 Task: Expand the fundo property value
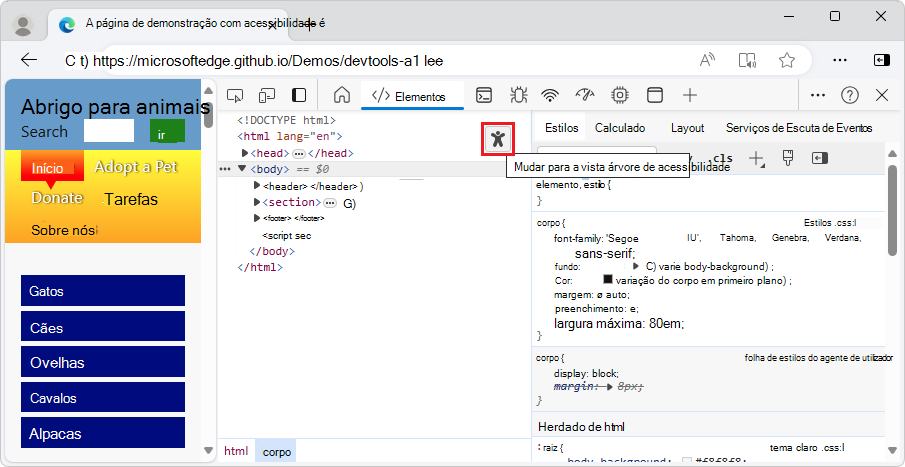(x=635, y=266)
